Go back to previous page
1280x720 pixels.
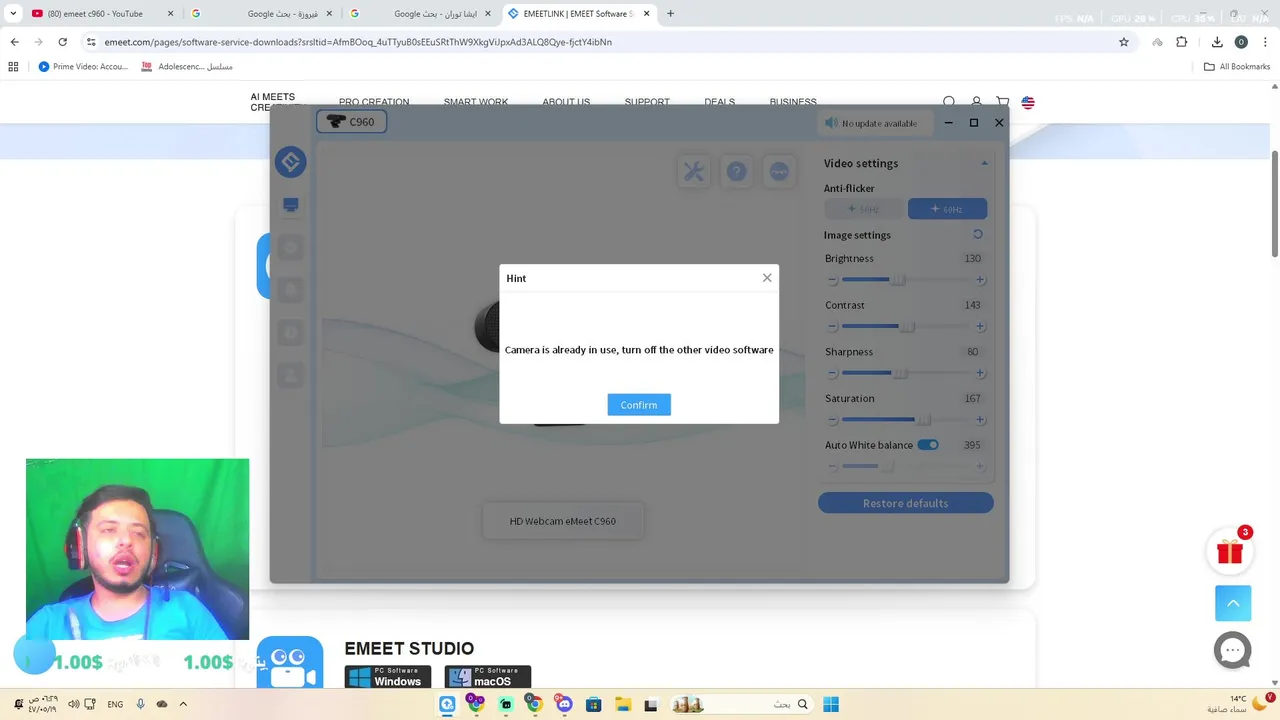point(14,42)
